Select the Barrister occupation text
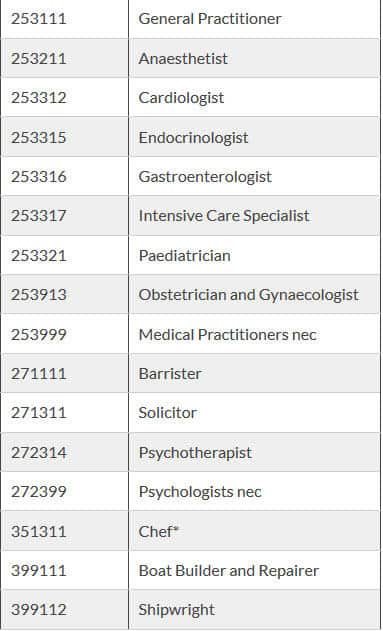Viewport: 383px width, 631px height. pos(170,374)
